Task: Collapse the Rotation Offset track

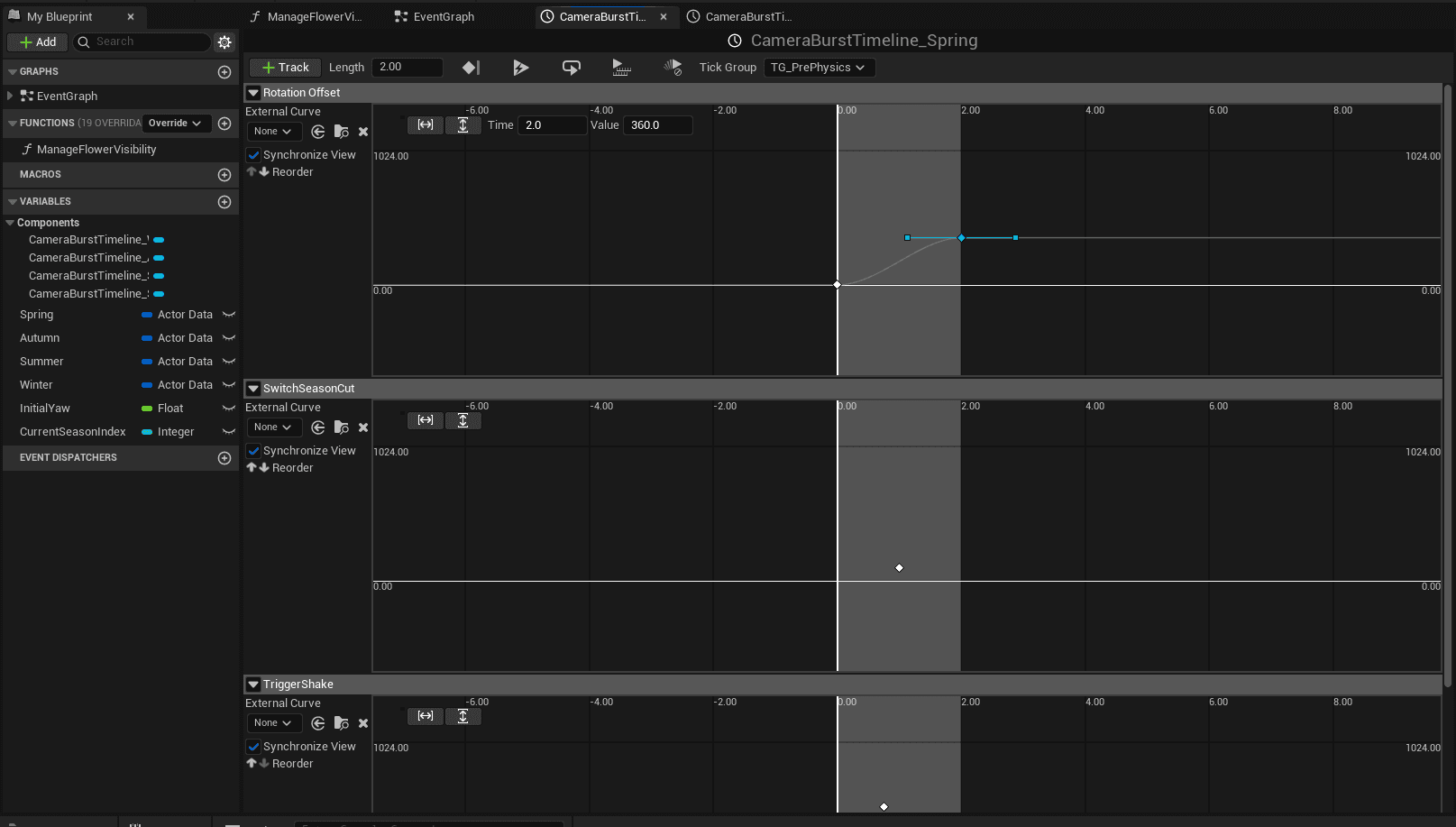Action: point(253,93)
